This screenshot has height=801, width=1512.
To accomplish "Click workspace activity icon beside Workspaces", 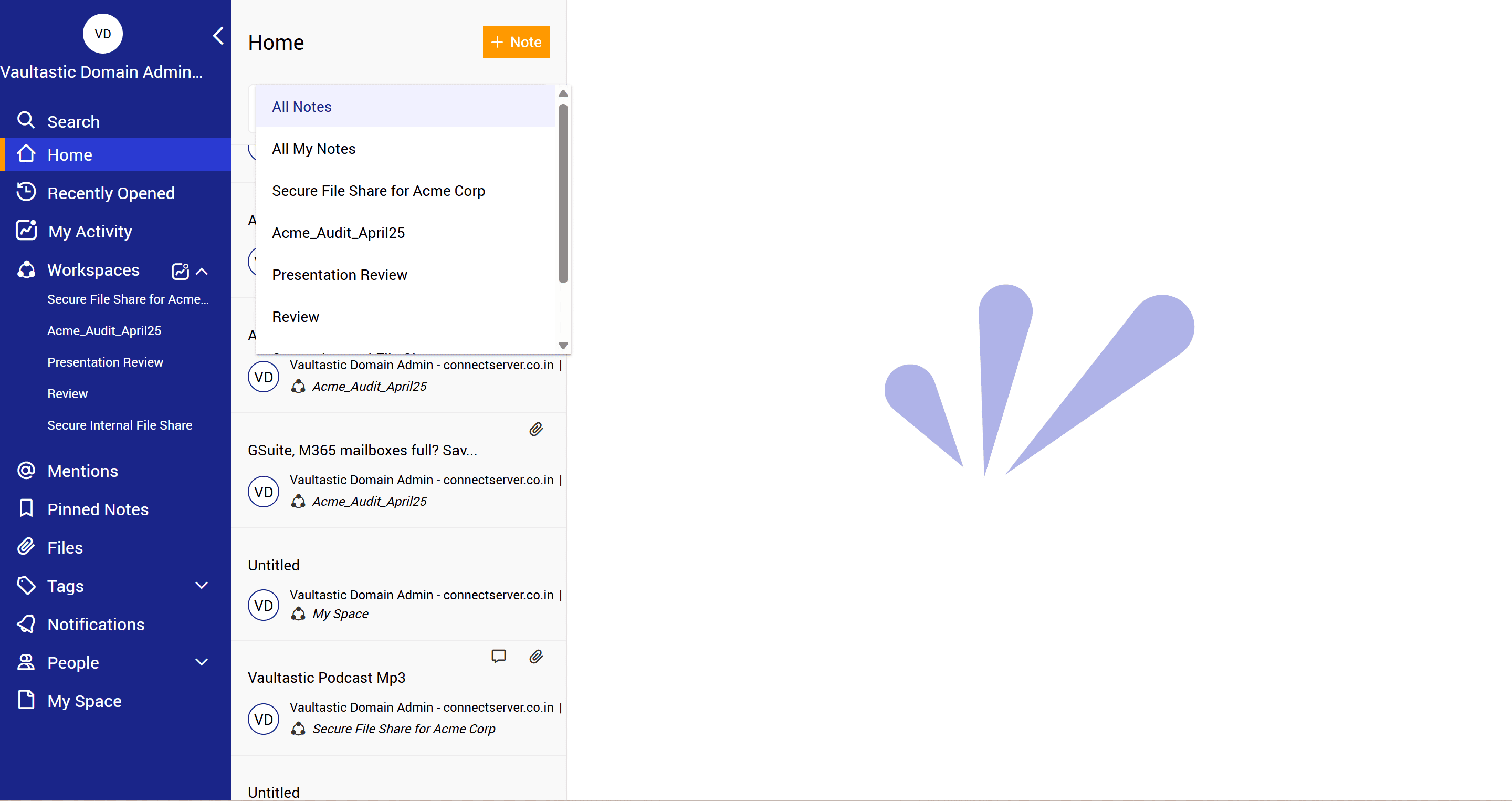I will coord(180,271).
